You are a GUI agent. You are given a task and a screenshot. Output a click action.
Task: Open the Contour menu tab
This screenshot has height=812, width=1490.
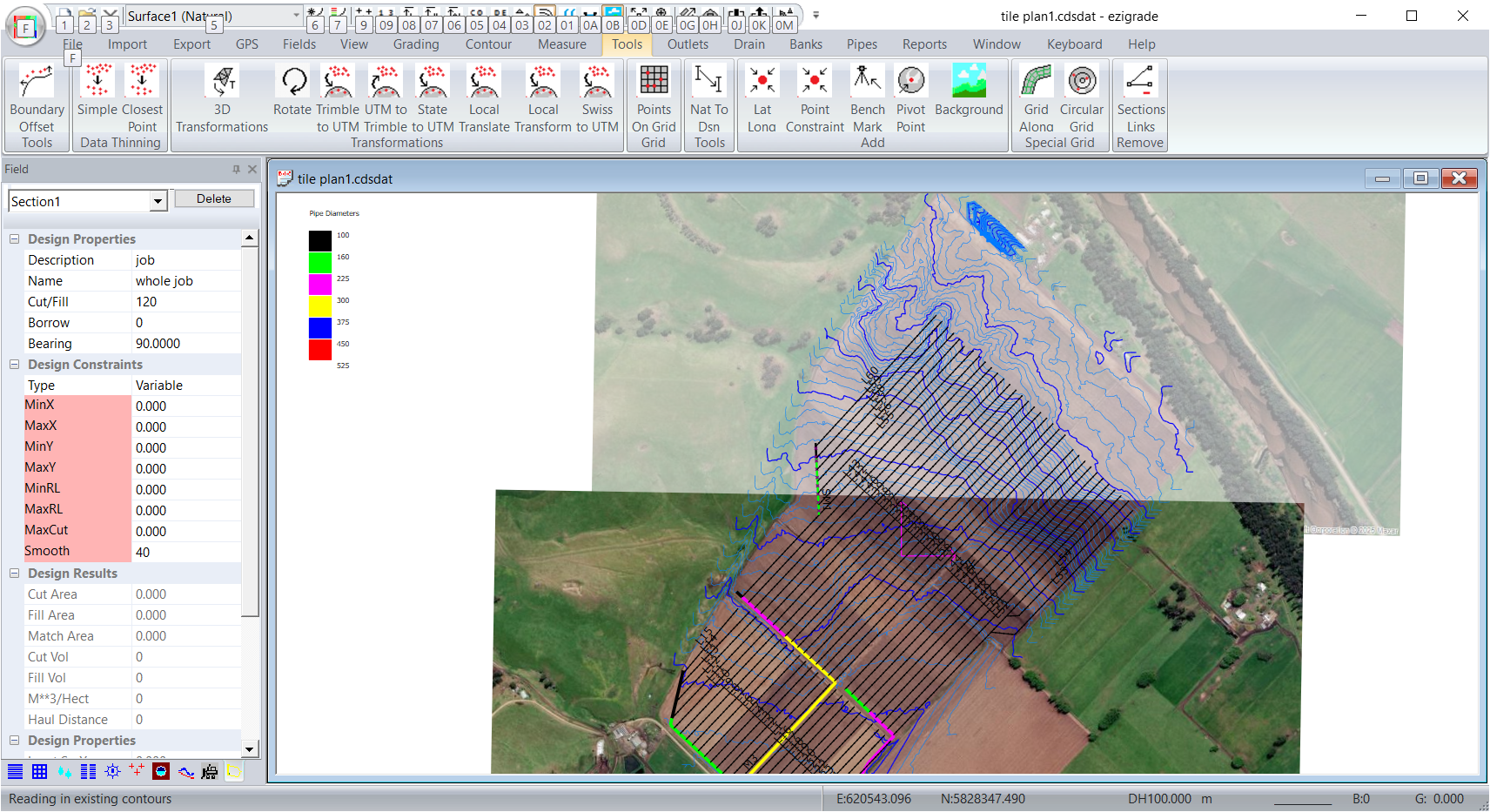pos(488,44)
